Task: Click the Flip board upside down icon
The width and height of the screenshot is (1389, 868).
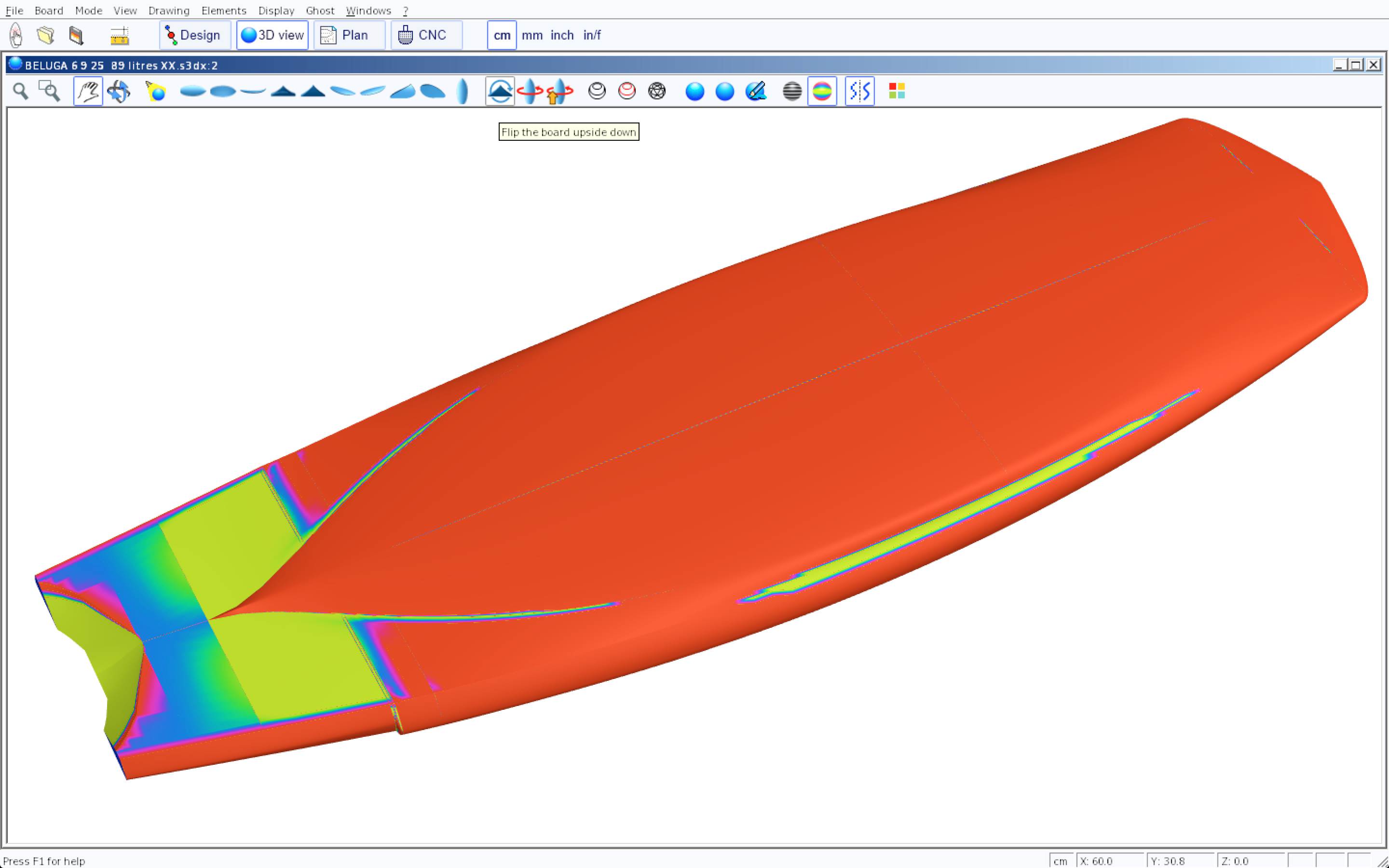Action: click(499, 91)
